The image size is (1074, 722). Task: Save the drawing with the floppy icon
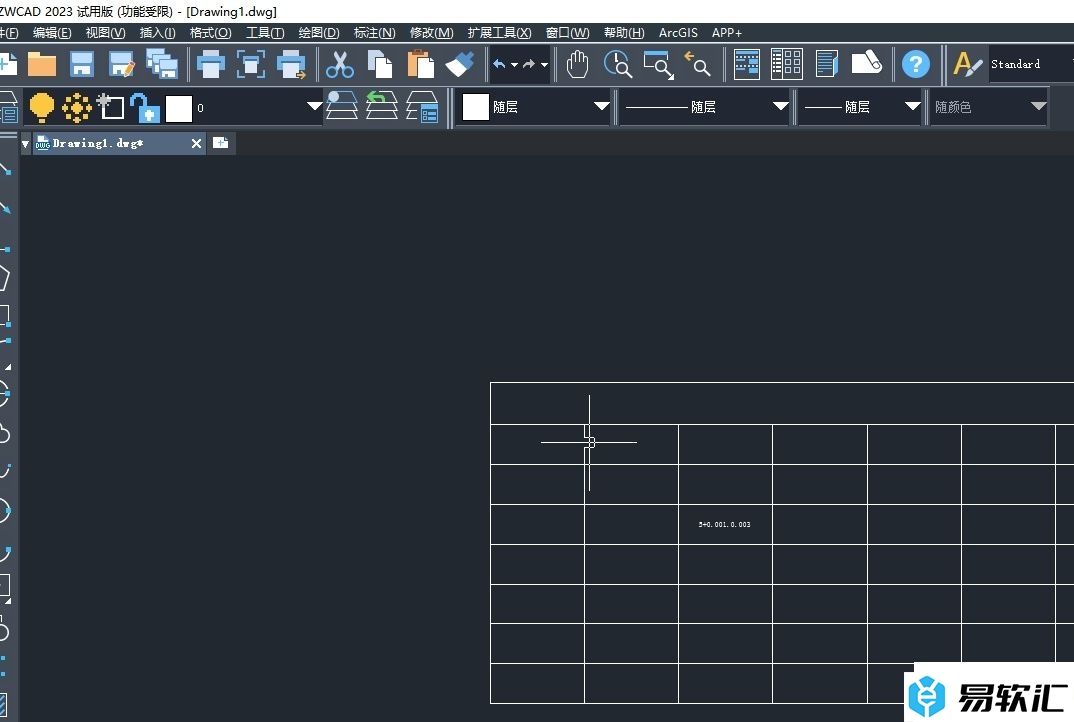pyautogui.click(x=82, y=64)
